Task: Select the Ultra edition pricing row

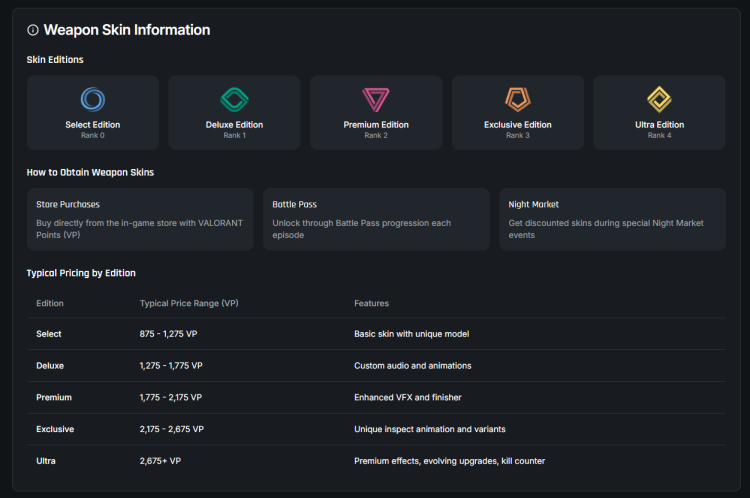Action: [x=375, y=461]
